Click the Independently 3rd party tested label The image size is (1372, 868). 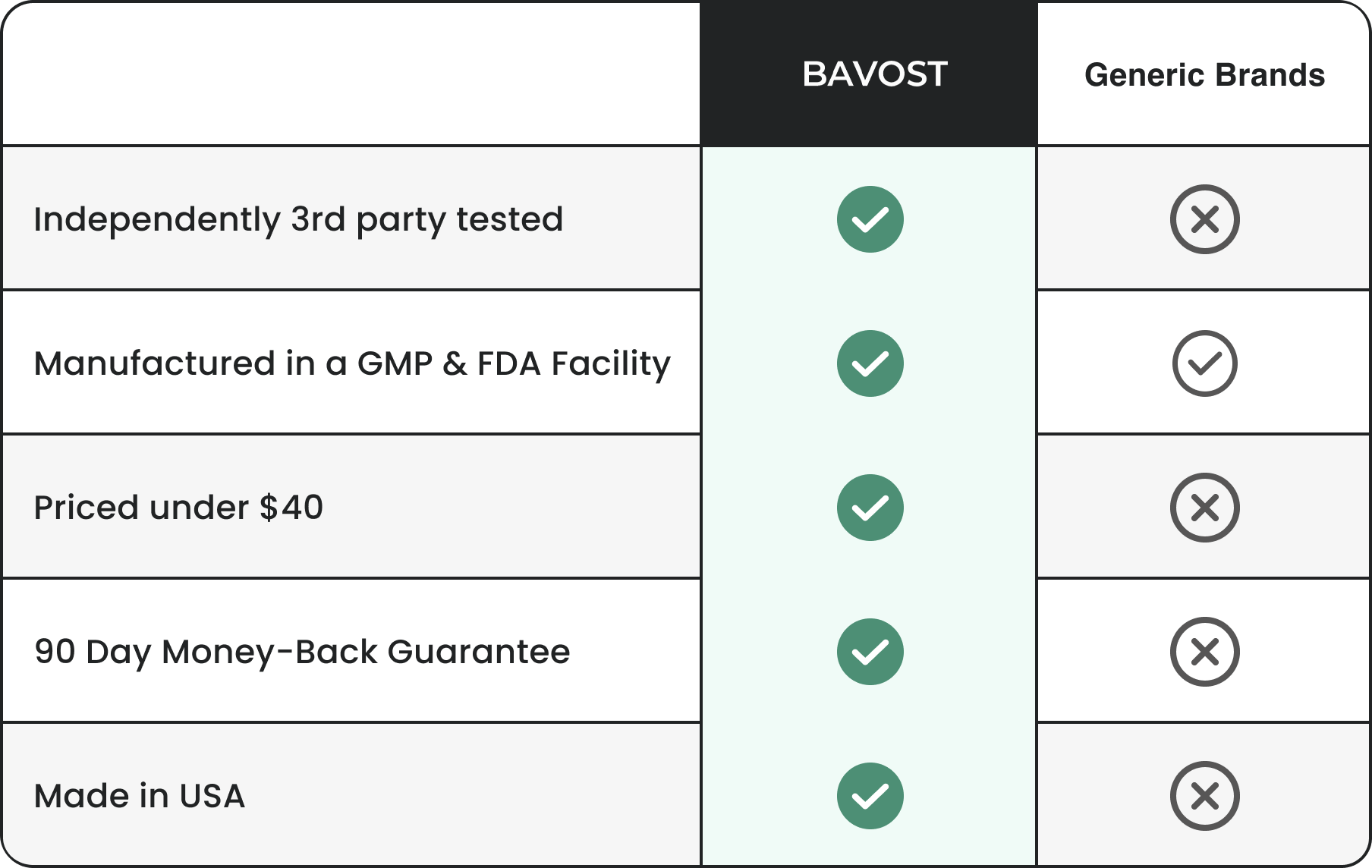pyautogui.click(x=298, y=220)
